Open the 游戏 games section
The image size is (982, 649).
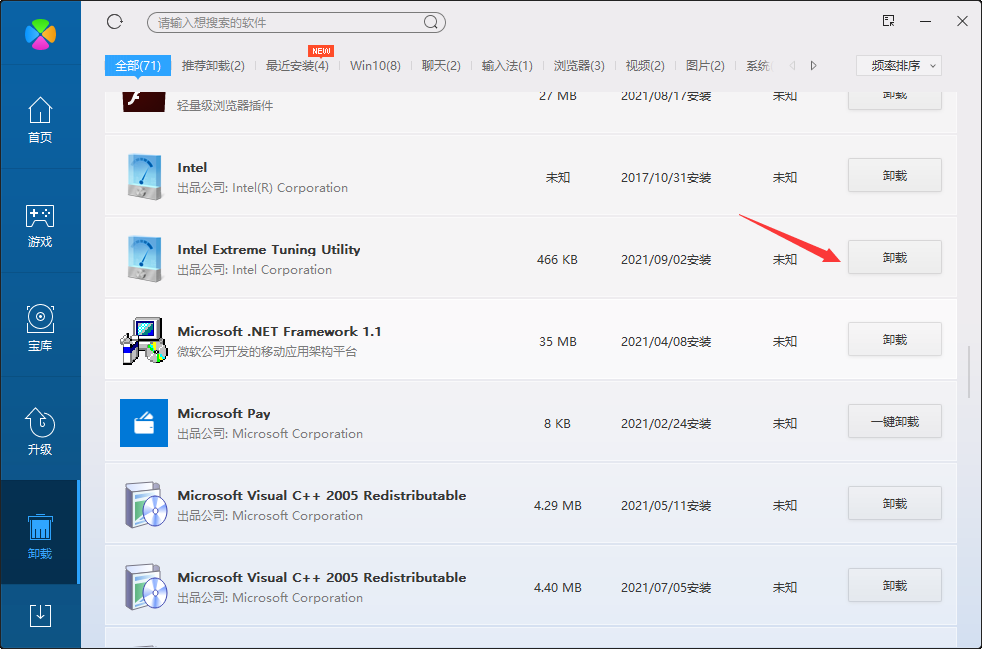pyautogui.click(x=40, y=225)
